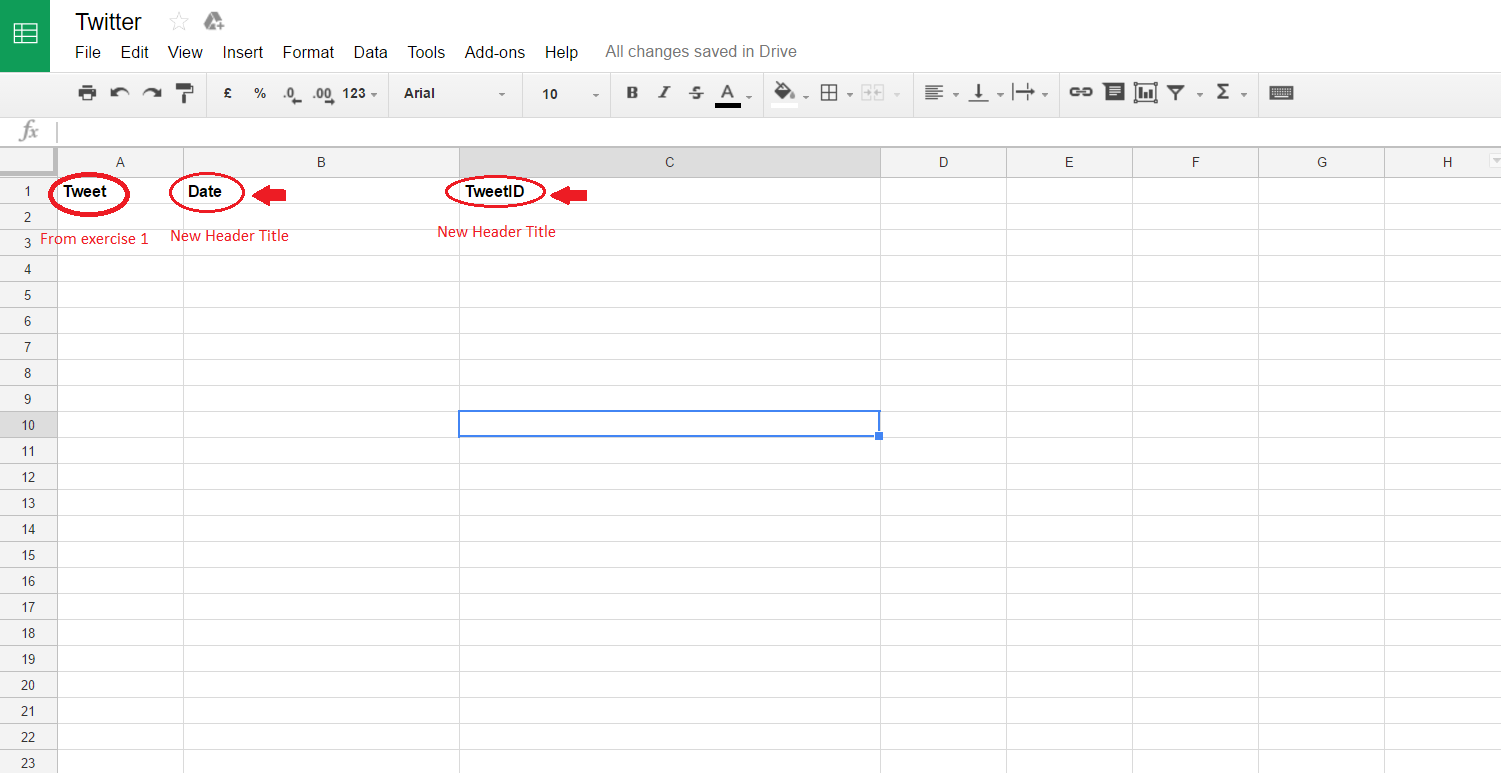Decrease decimal places

point(291,93)
